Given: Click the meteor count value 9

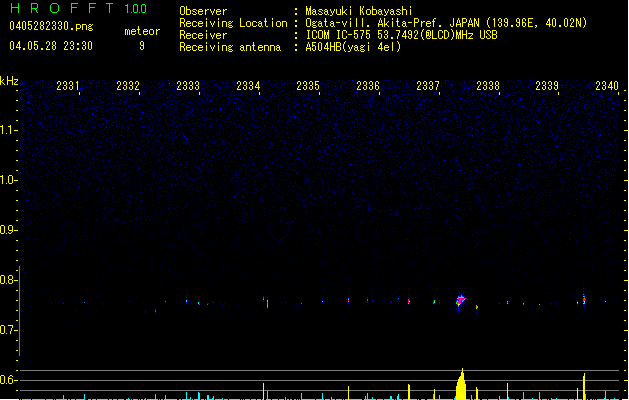Looking at the screenshot, I should pos(142,46).
